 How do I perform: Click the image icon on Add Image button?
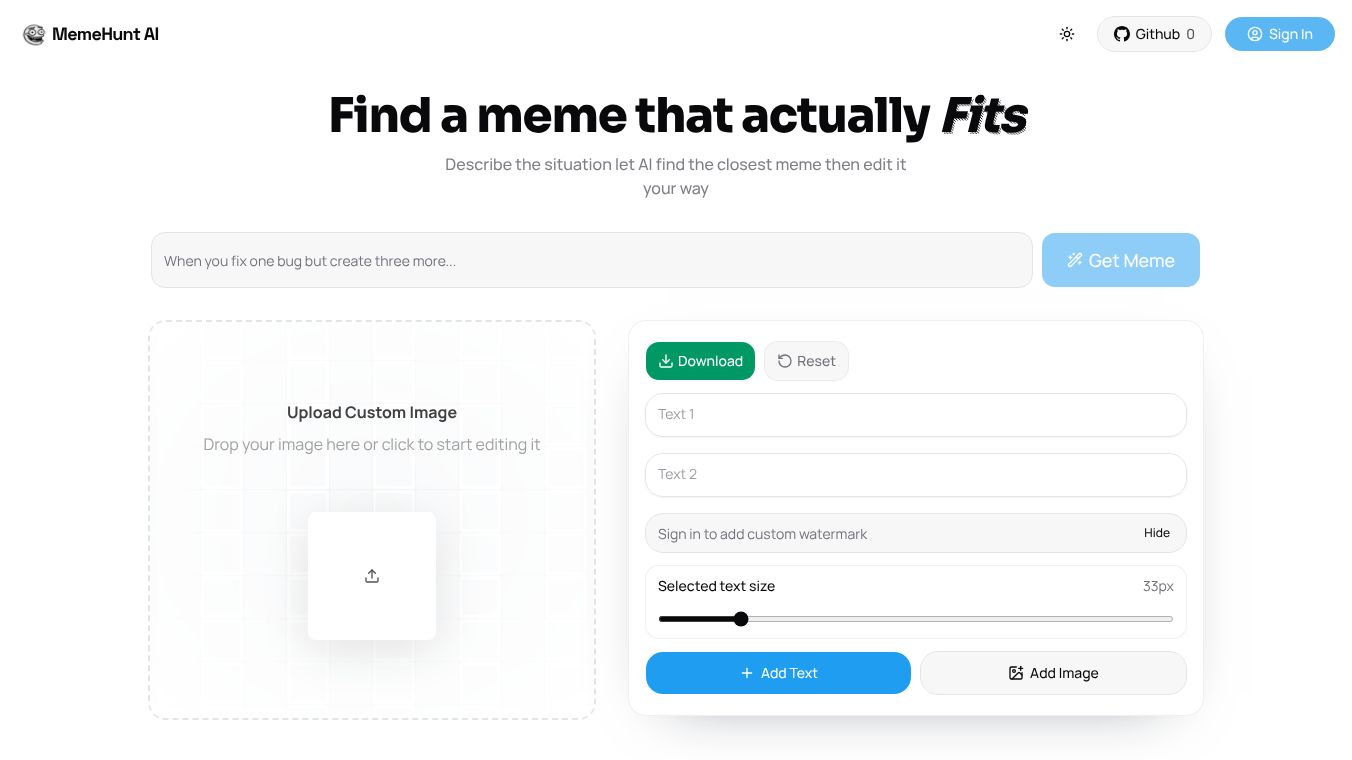[x=1017, y=673]
